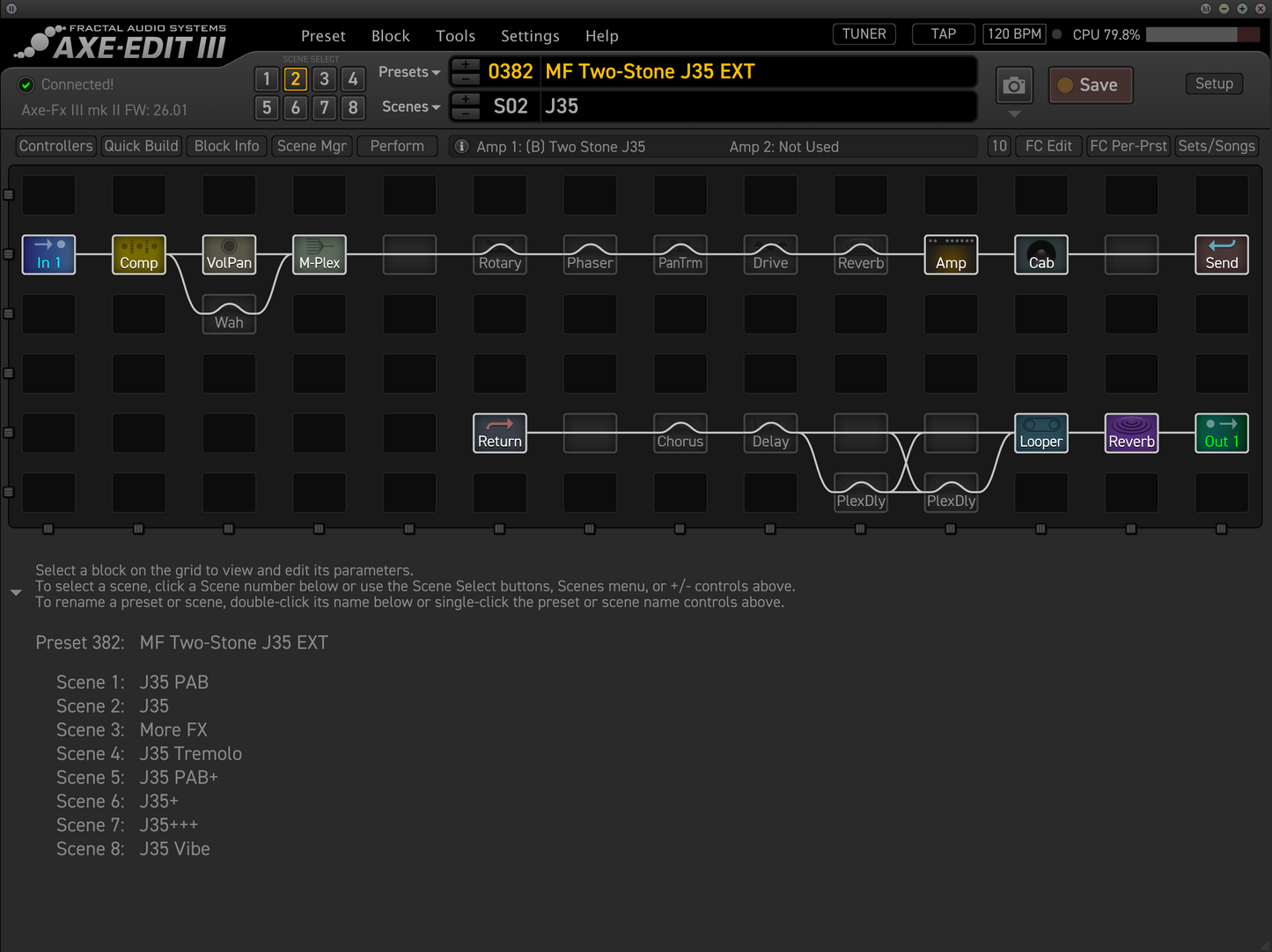1272x952 pixels.
Task: Select the In 1 input block
Action: point(48,254)
